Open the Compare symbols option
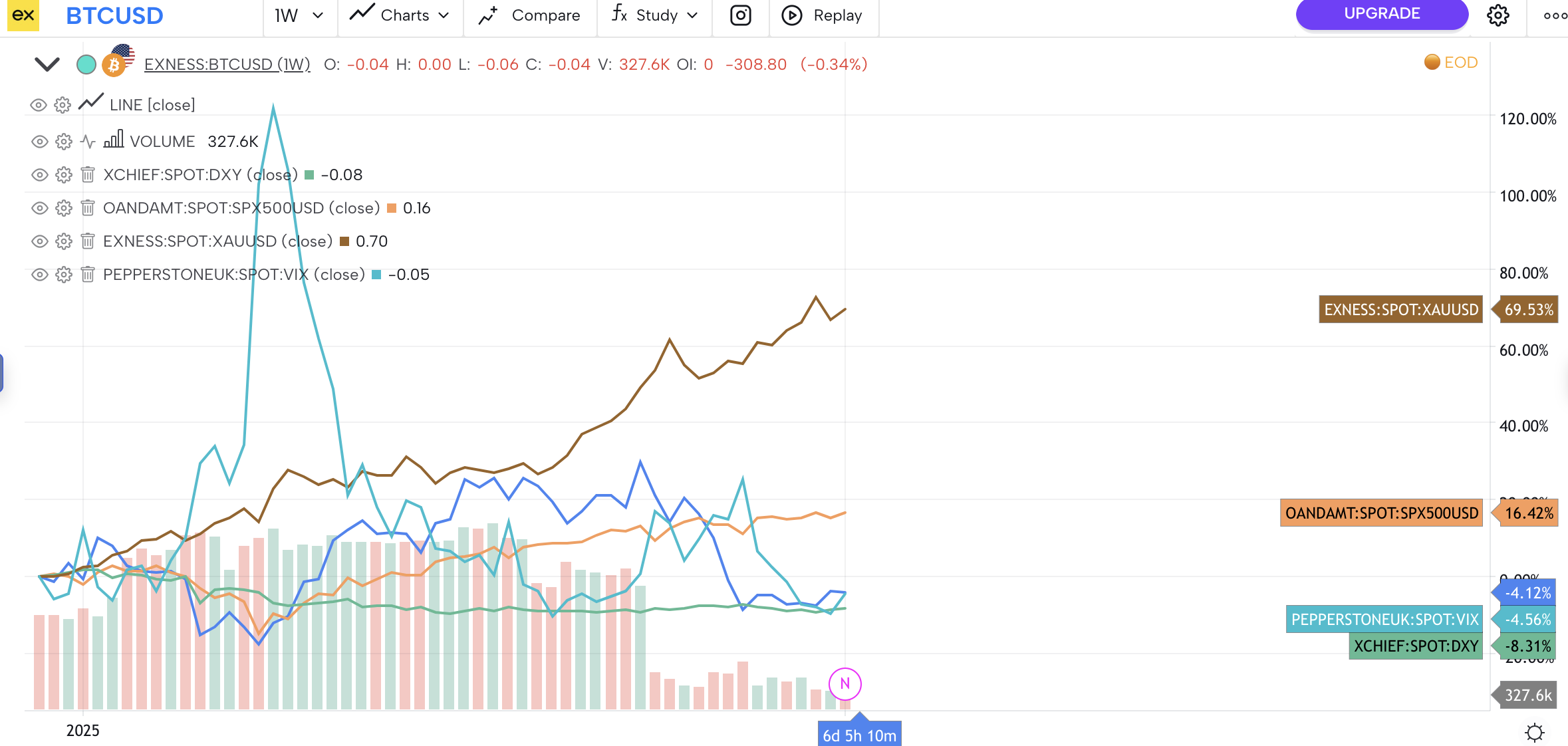 point(530,15)
